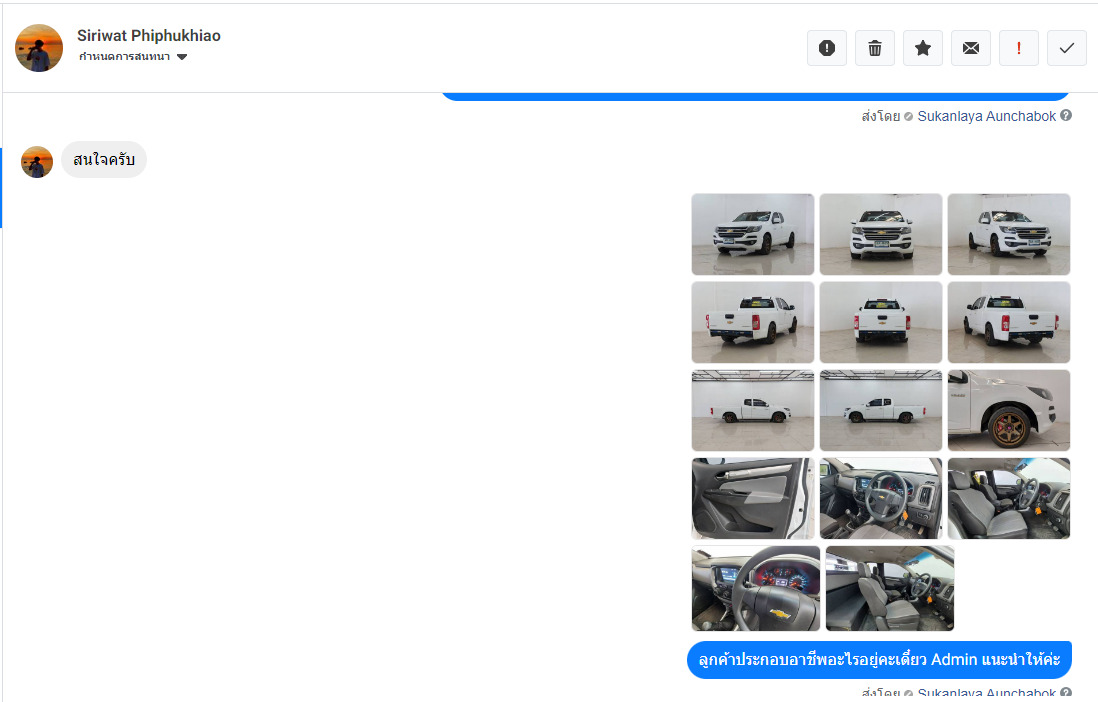Click the verified badge icon next to ส่งโดย
The height and width of the screenshot is (702, 1098).
[x=908, y=116]
